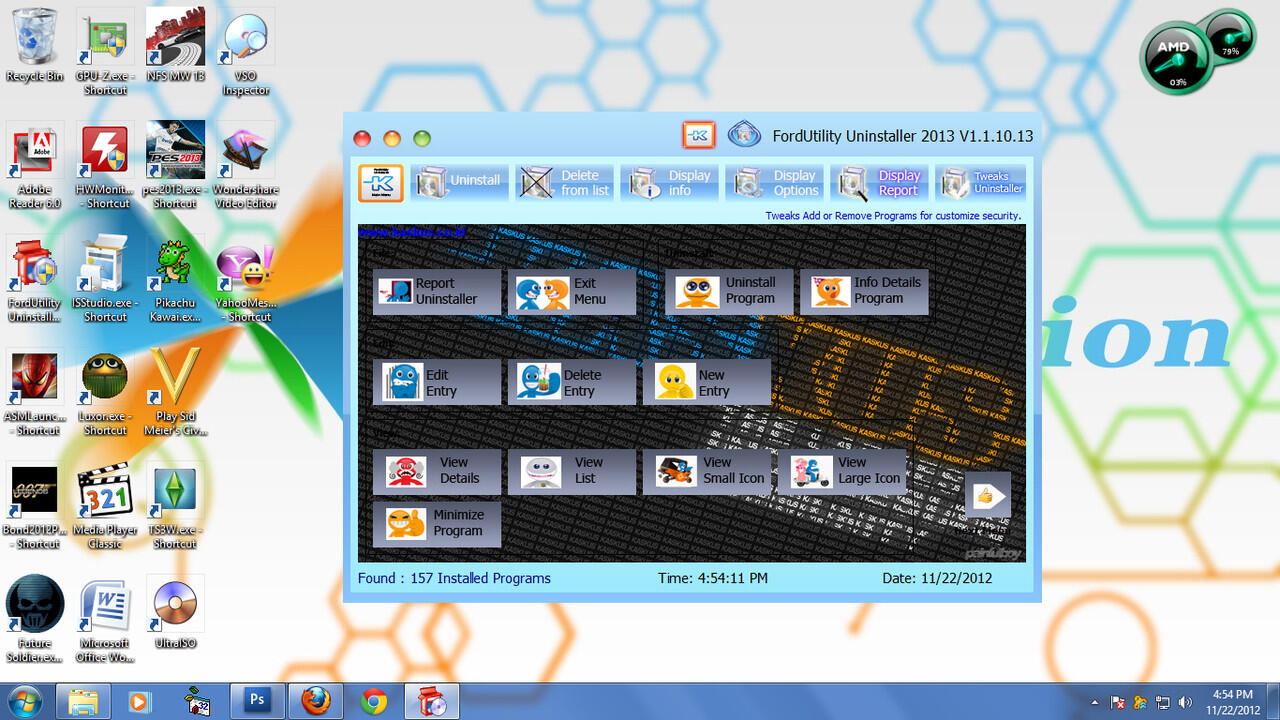Click orange circle window button
The height and width of the screenshot is (720, 1280).
(x=392, y=139)
